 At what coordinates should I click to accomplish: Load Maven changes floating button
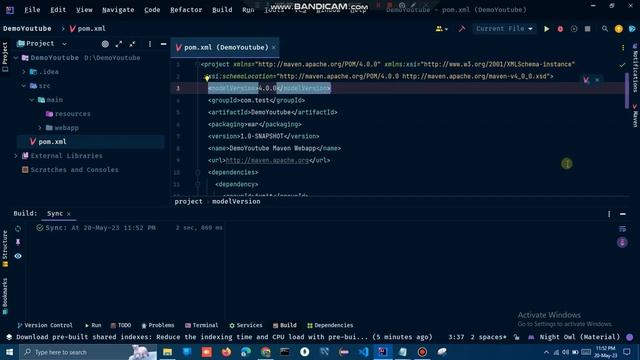[586, 80]
